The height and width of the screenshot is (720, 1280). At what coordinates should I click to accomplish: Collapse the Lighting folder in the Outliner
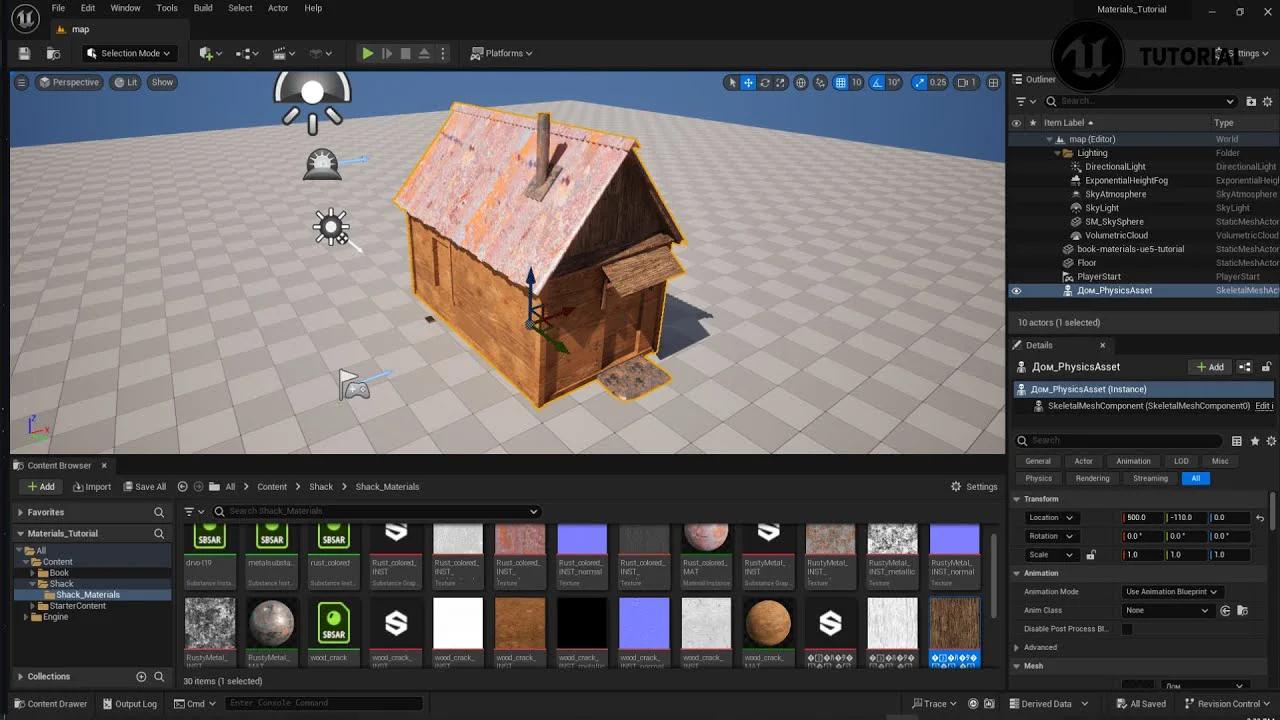point(1056,152)
